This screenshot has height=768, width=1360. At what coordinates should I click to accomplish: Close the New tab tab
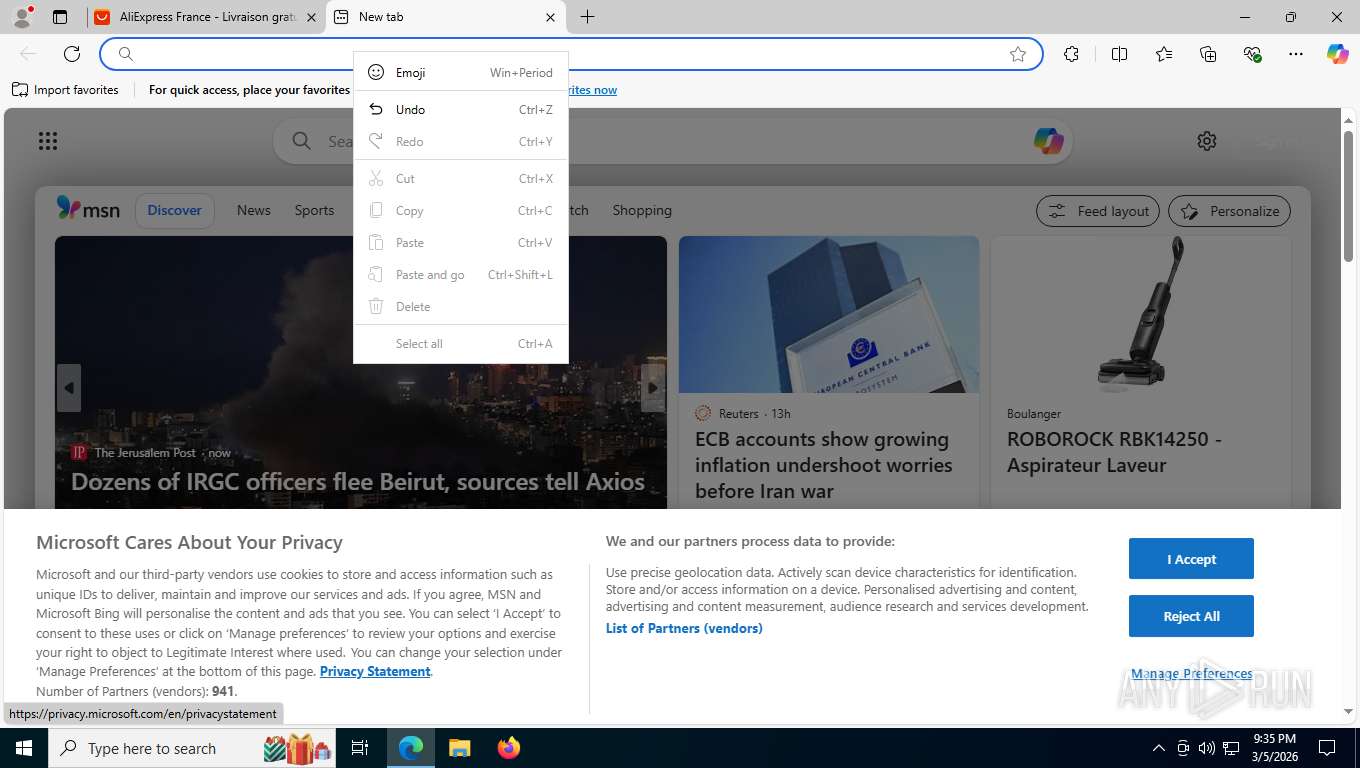tap(550, 17)
